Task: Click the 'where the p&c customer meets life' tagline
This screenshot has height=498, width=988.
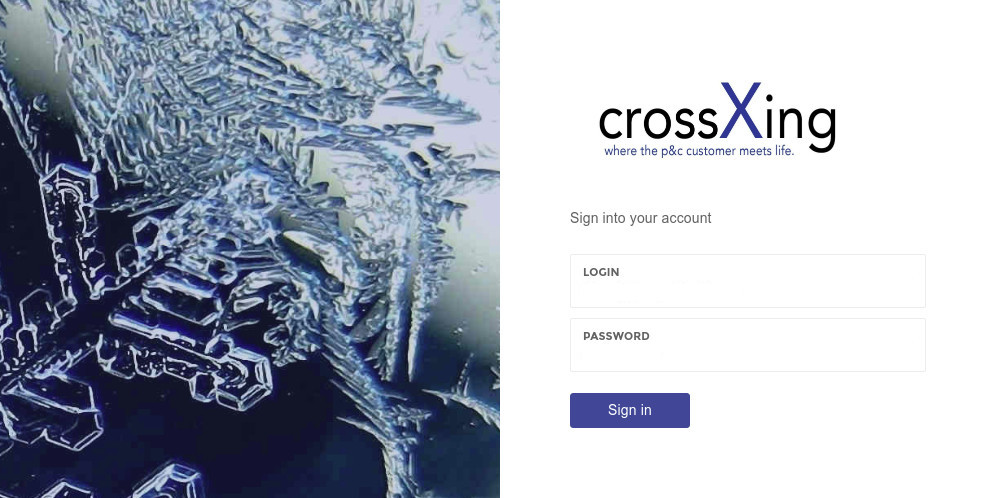Action: click(x=699, y=151)
